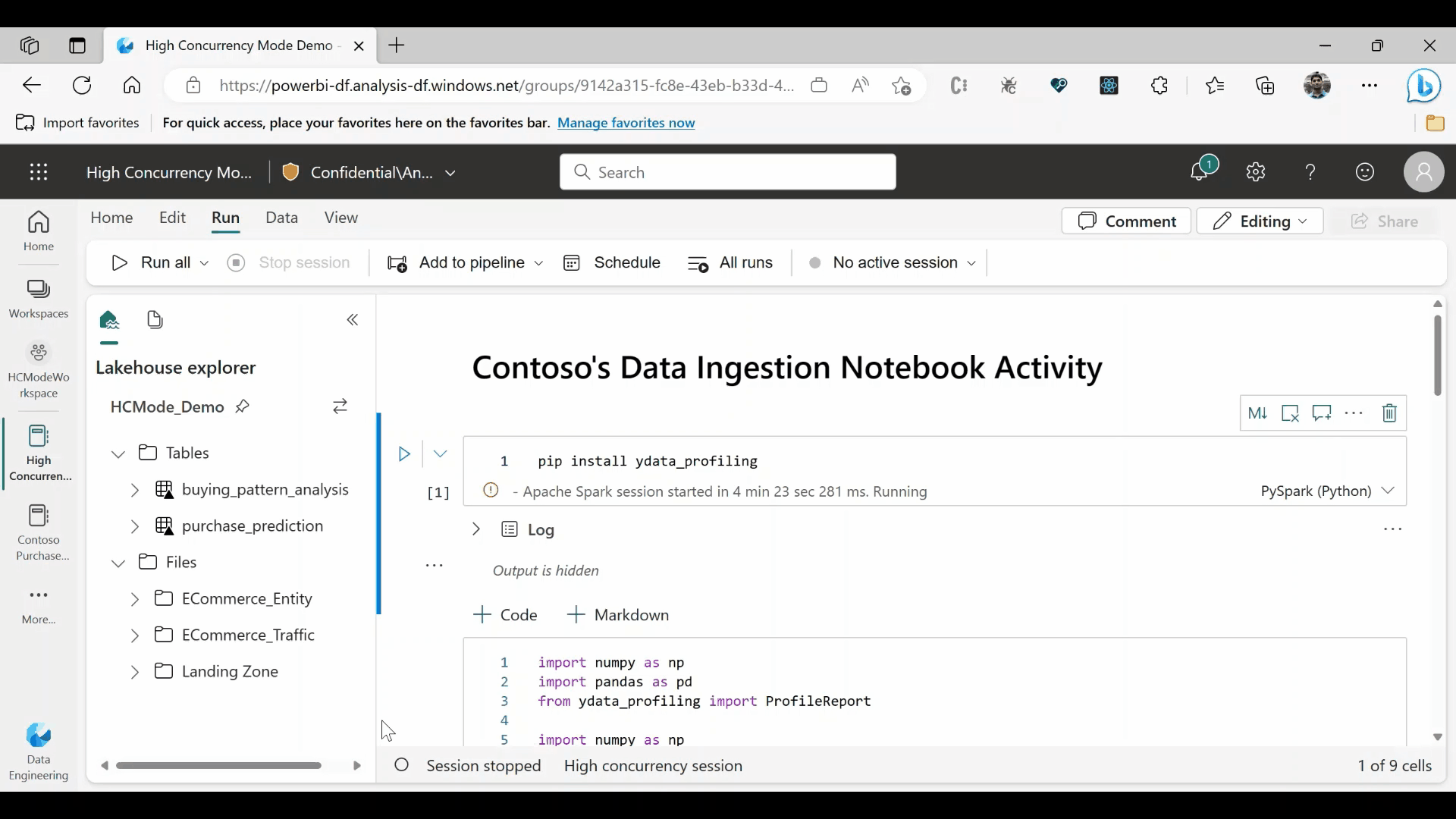Image resolution: width=1456 pixels, height=819 pixels.
Task: Expand ECommerce_Entity folder
Action: coord(134,599)
